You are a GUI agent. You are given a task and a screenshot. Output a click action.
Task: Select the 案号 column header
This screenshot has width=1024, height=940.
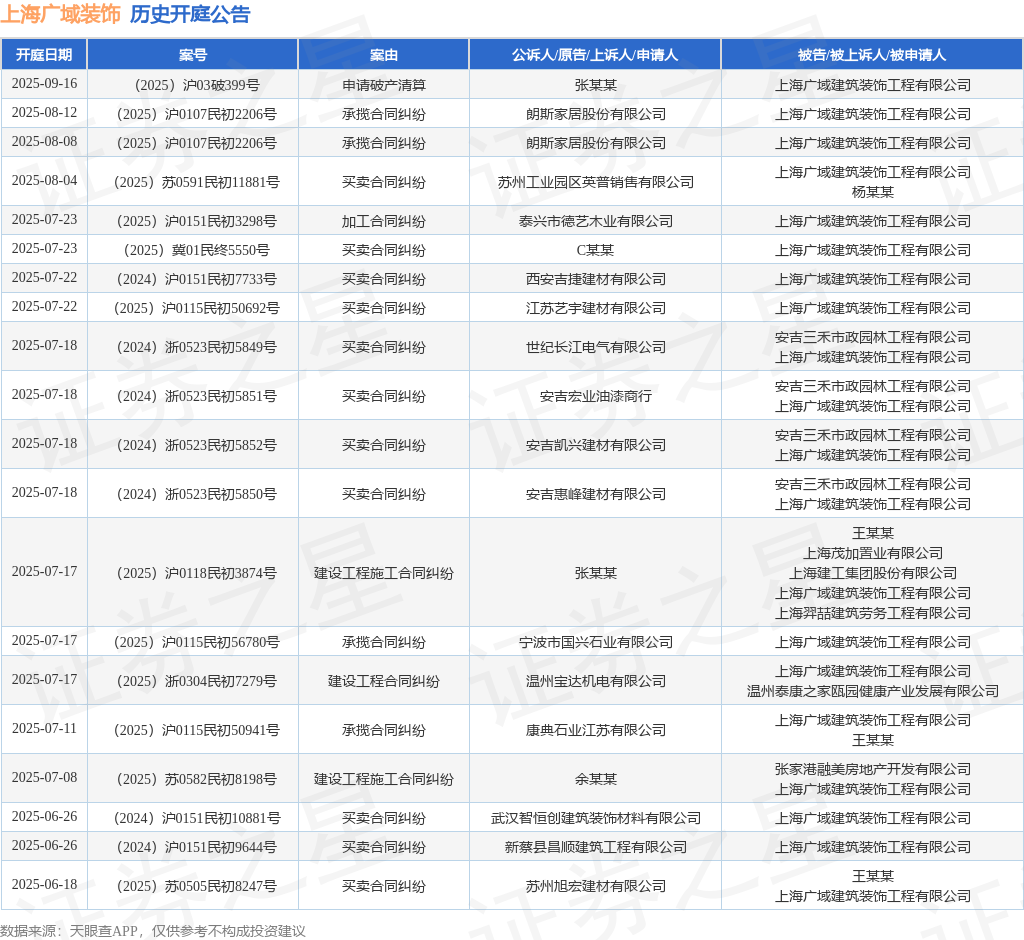tap(193, 55)
